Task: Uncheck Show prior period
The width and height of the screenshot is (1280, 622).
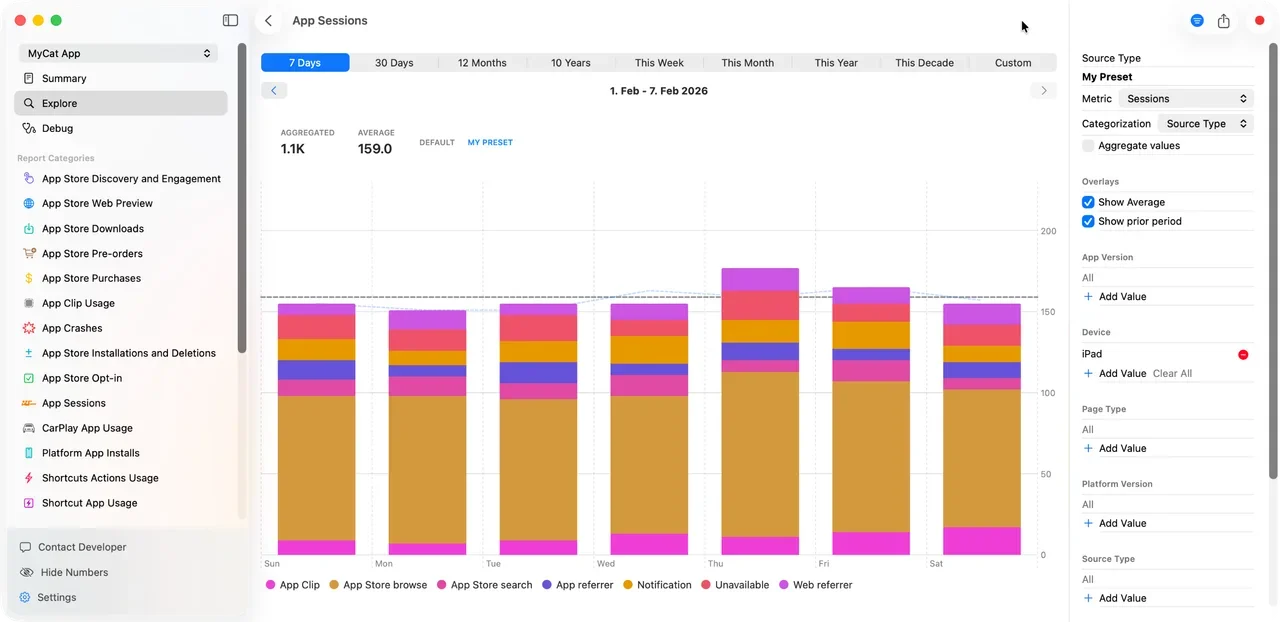Action: point(1087,221)
